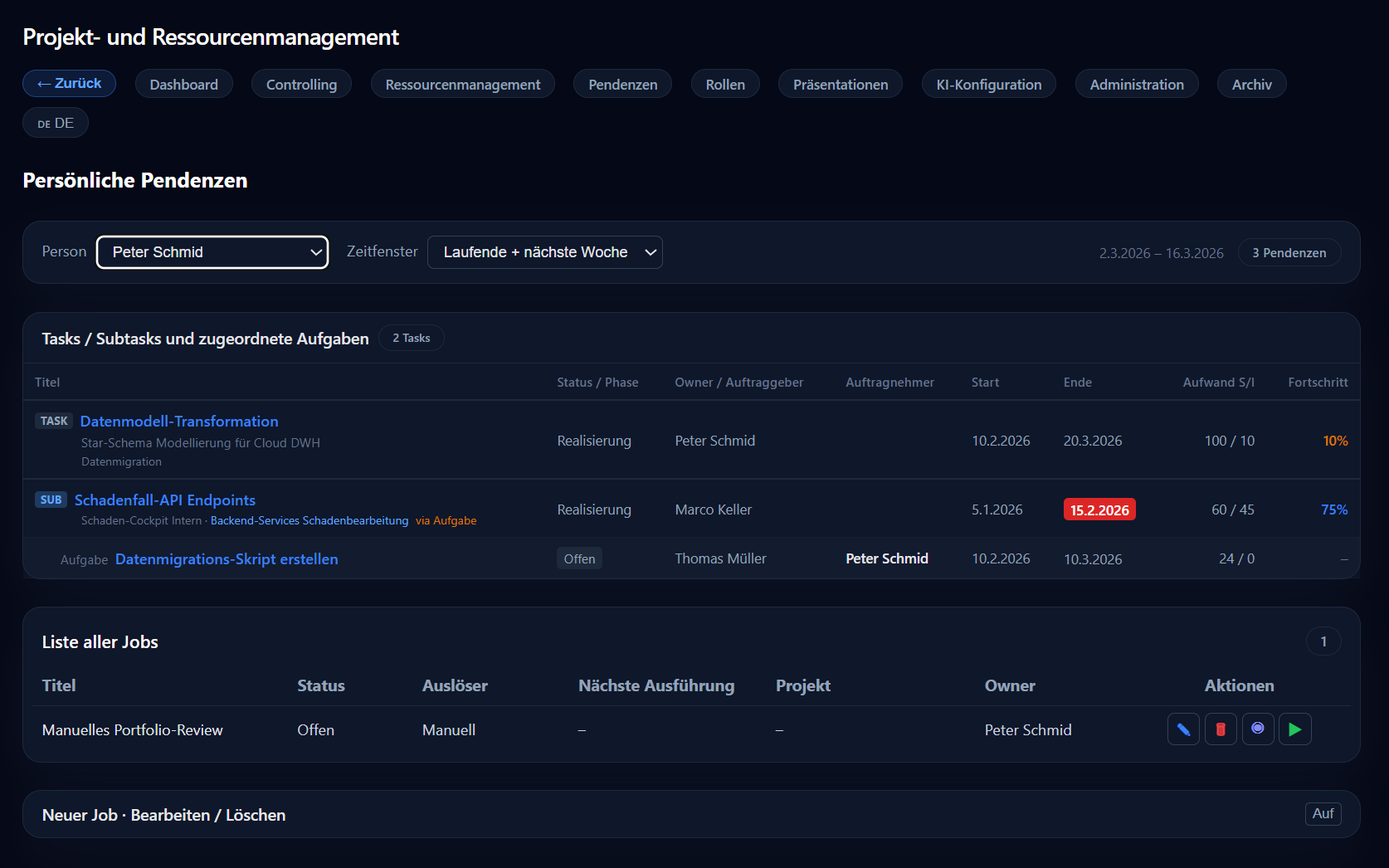Screen dimensions: 1389x868
Task: Click the SUB tag on Schadenfall-API Endpoints
Action: coord(51,500)
